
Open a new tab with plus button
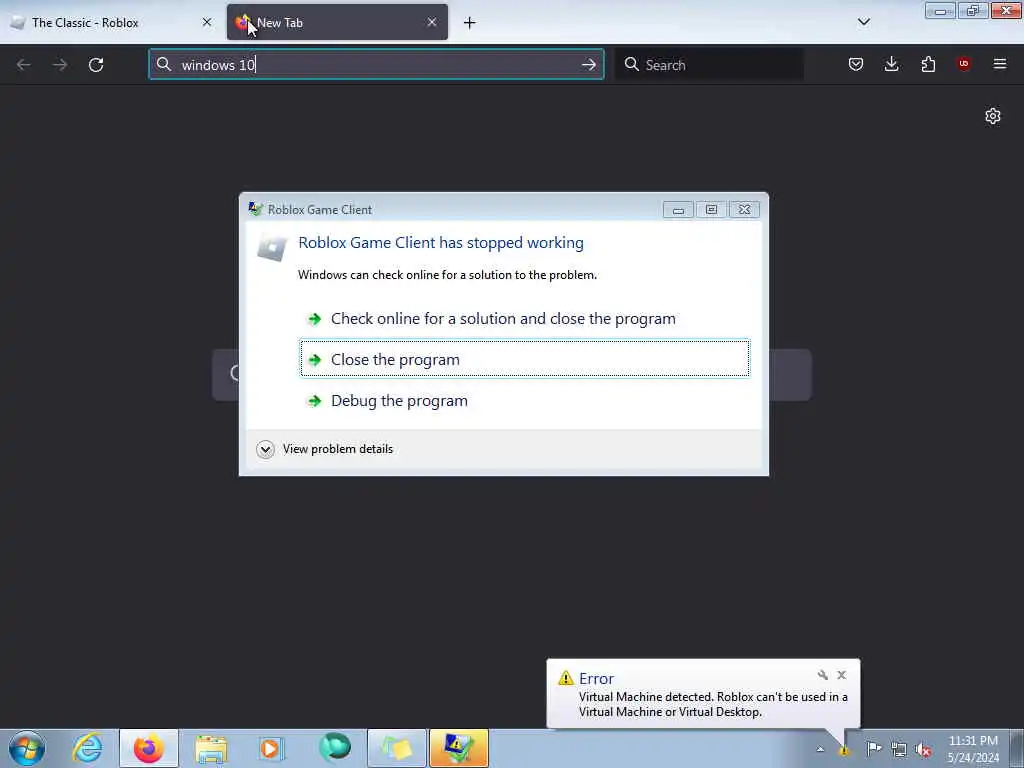470,23
